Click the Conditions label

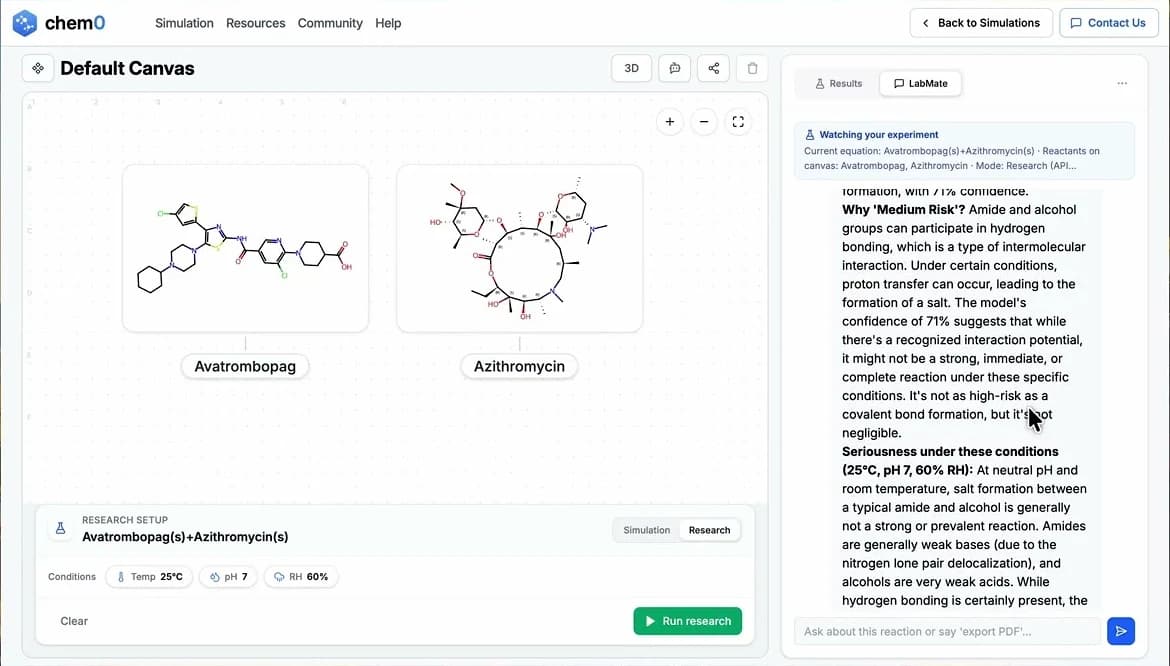(72, 577)
